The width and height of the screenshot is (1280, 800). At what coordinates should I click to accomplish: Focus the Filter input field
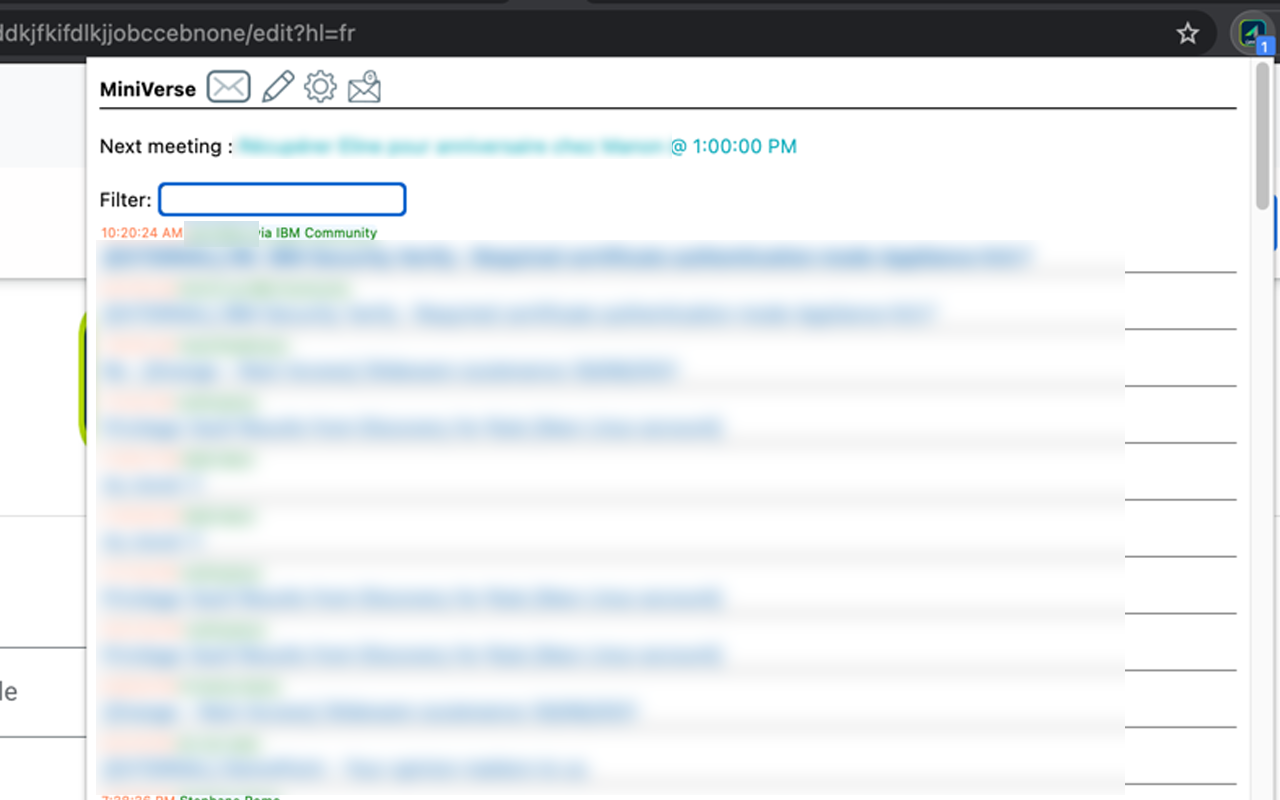(x=282, y=199)
